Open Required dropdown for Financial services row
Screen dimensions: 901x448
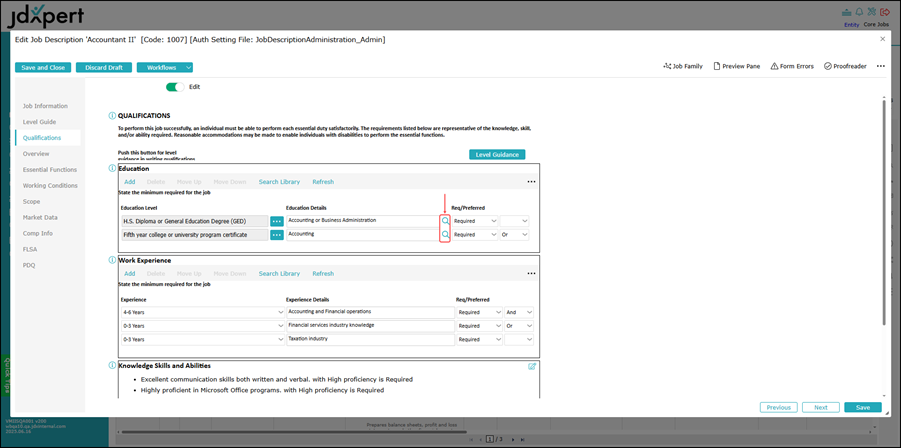479,326
